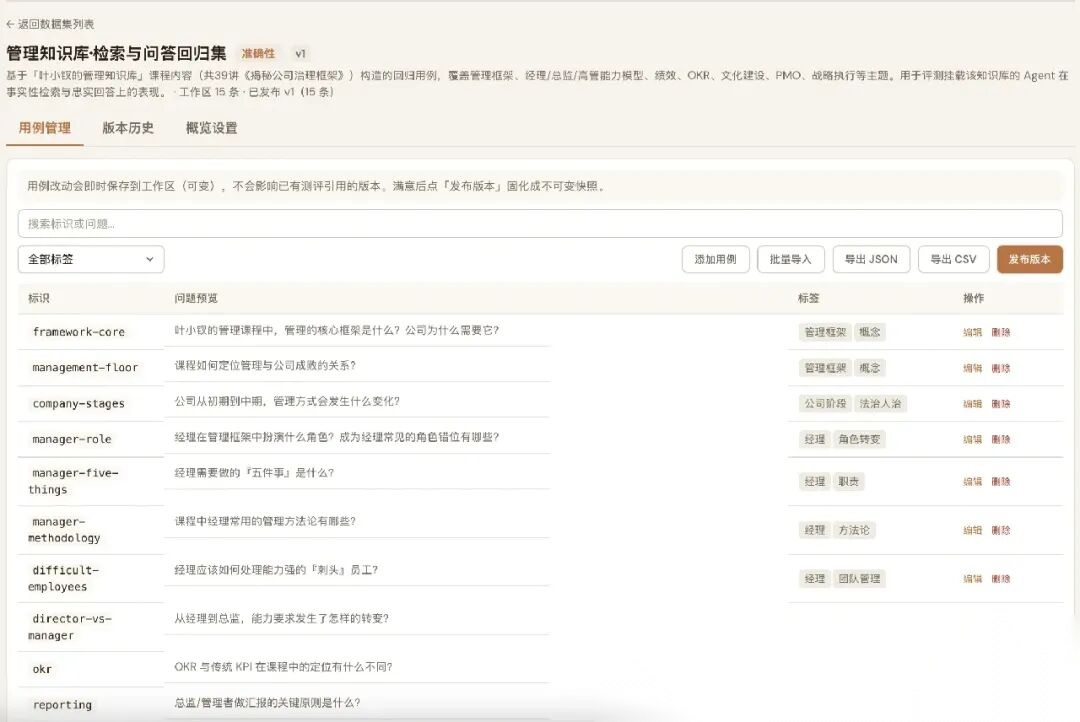This screenshot has height=722, width=1080.
Task: Edit the company-stages row
Action: (x=973, y=404)
